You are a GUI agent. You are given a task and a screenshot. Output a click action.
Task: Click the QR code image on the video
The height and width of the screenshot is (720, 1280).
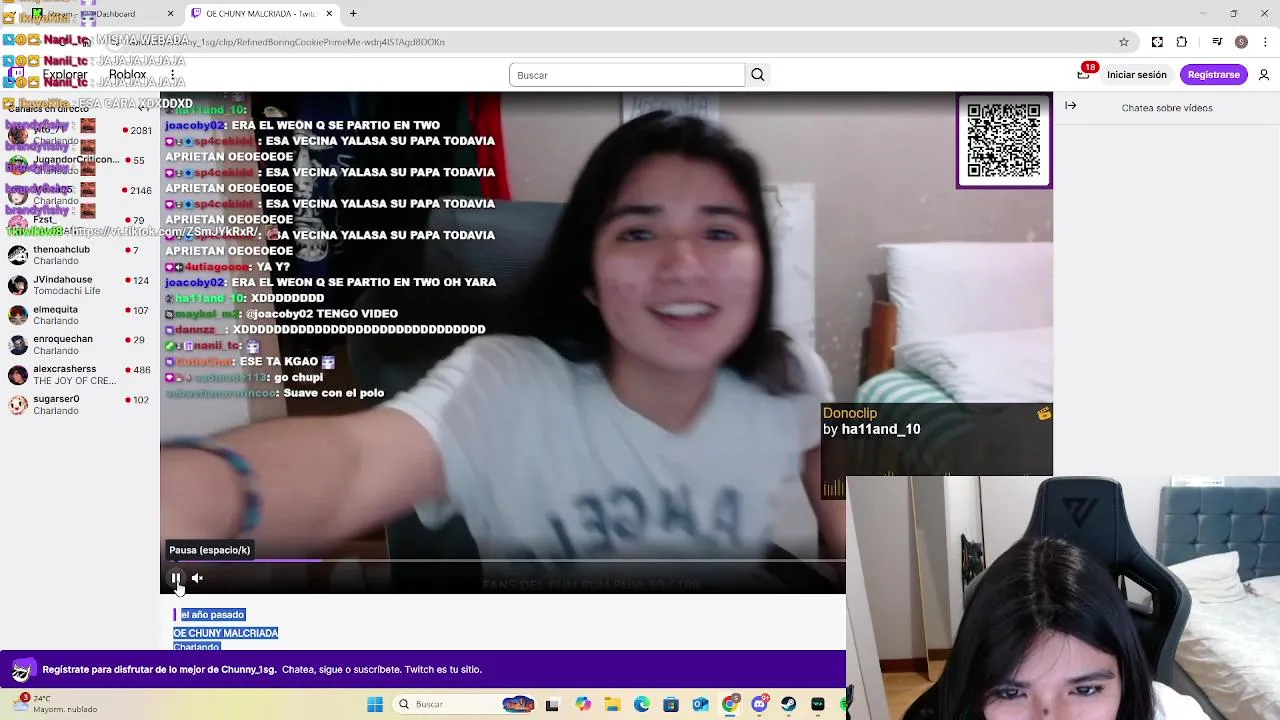(x=1004, y=141)
